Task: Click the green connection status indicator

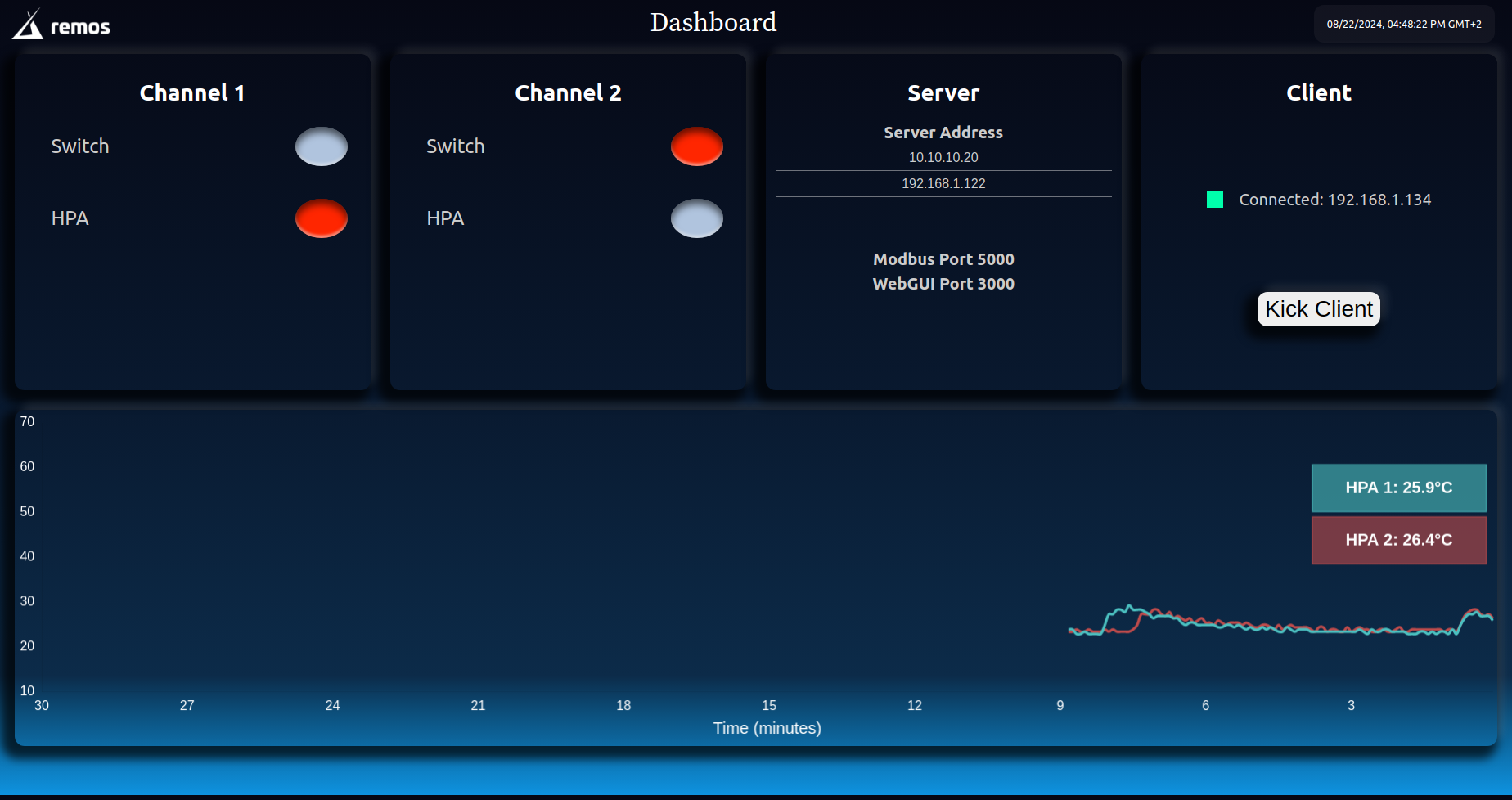Action: [1216, 199]
